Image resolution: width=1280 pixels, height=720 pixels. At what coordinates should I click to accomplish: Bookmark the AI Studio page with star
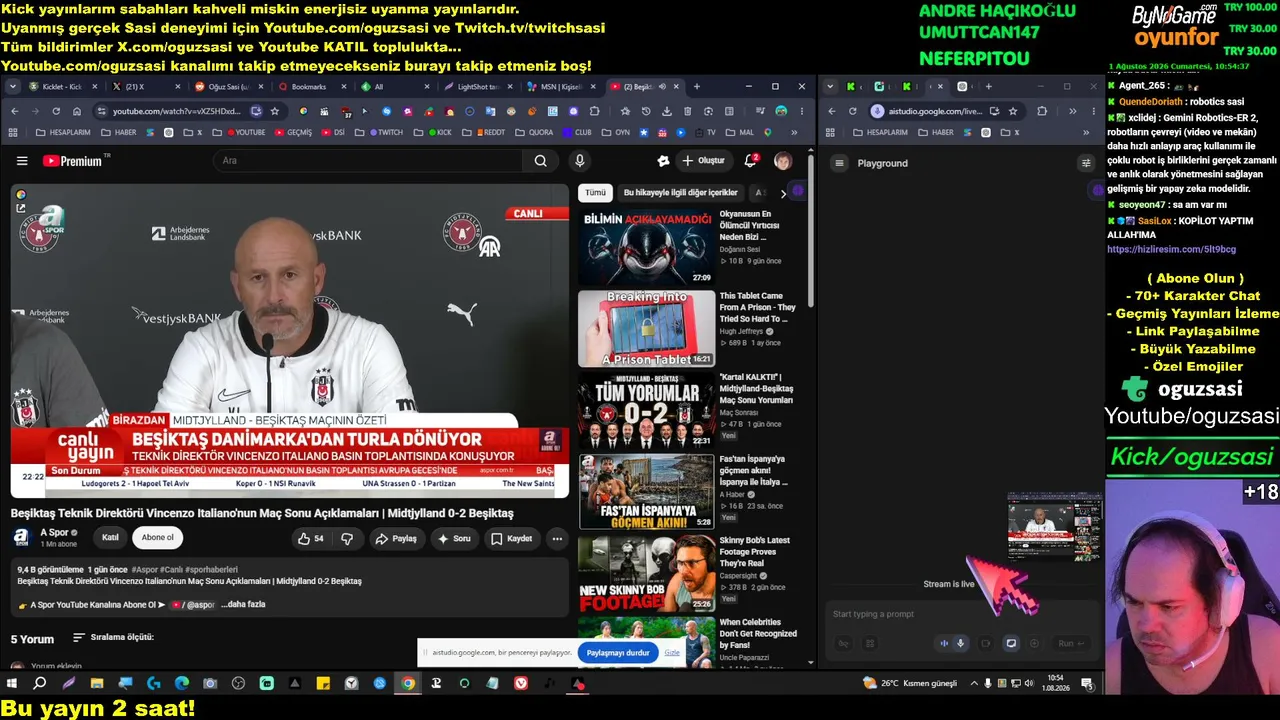[x=1013, y=111]
